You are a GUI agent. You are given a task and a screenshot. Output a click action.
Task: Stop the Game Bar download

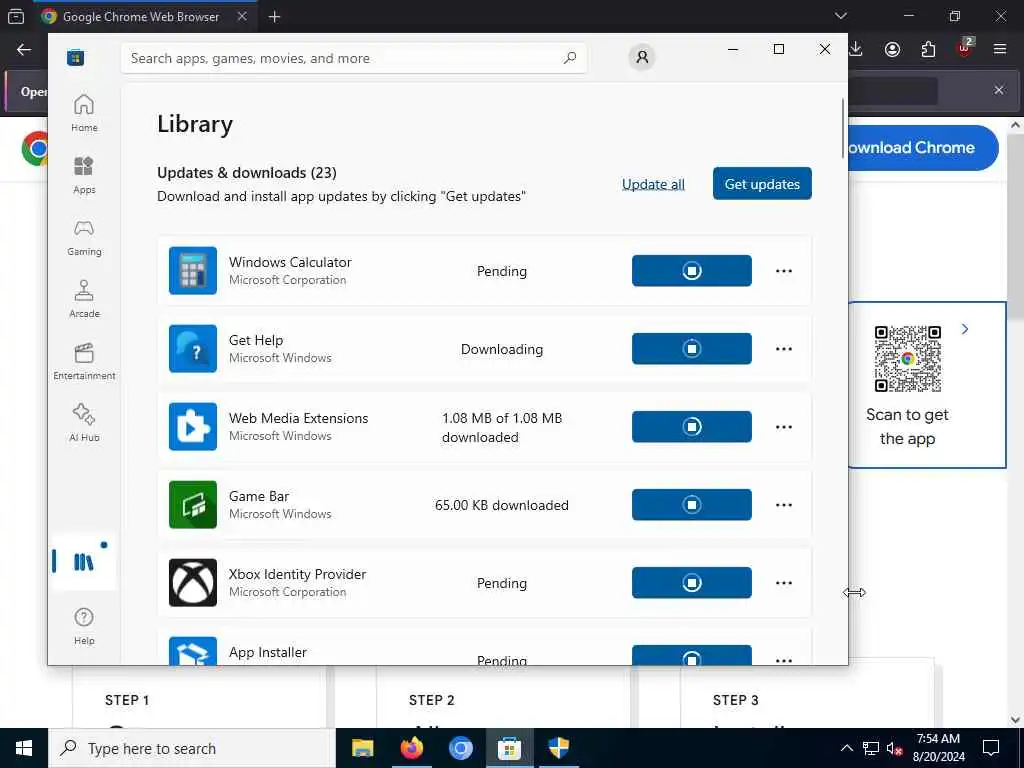click(x=692, y=505)
